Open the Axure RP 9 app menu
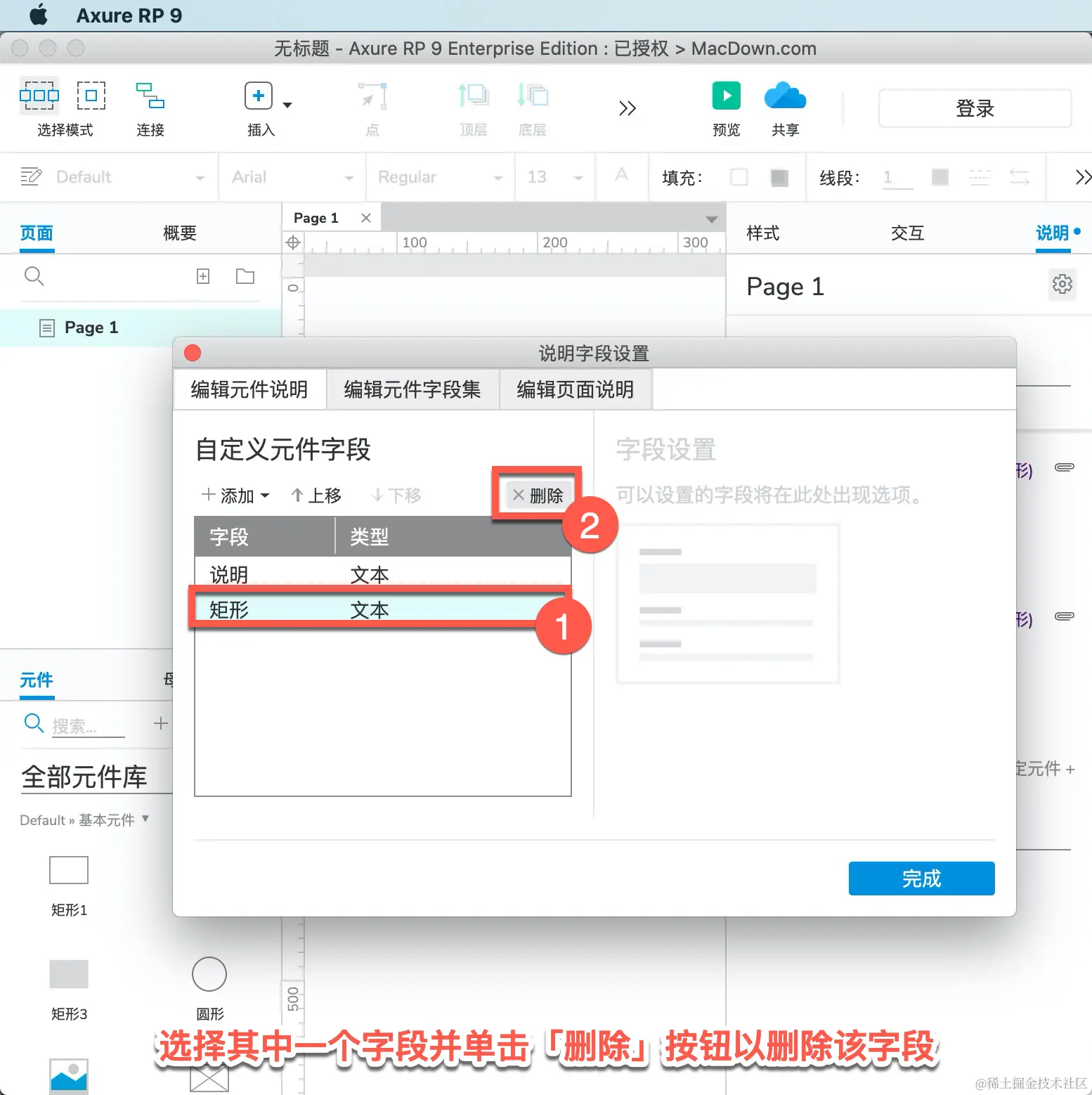Image resolution: width=1092 pixels, height=1095 pixels. 129,15
